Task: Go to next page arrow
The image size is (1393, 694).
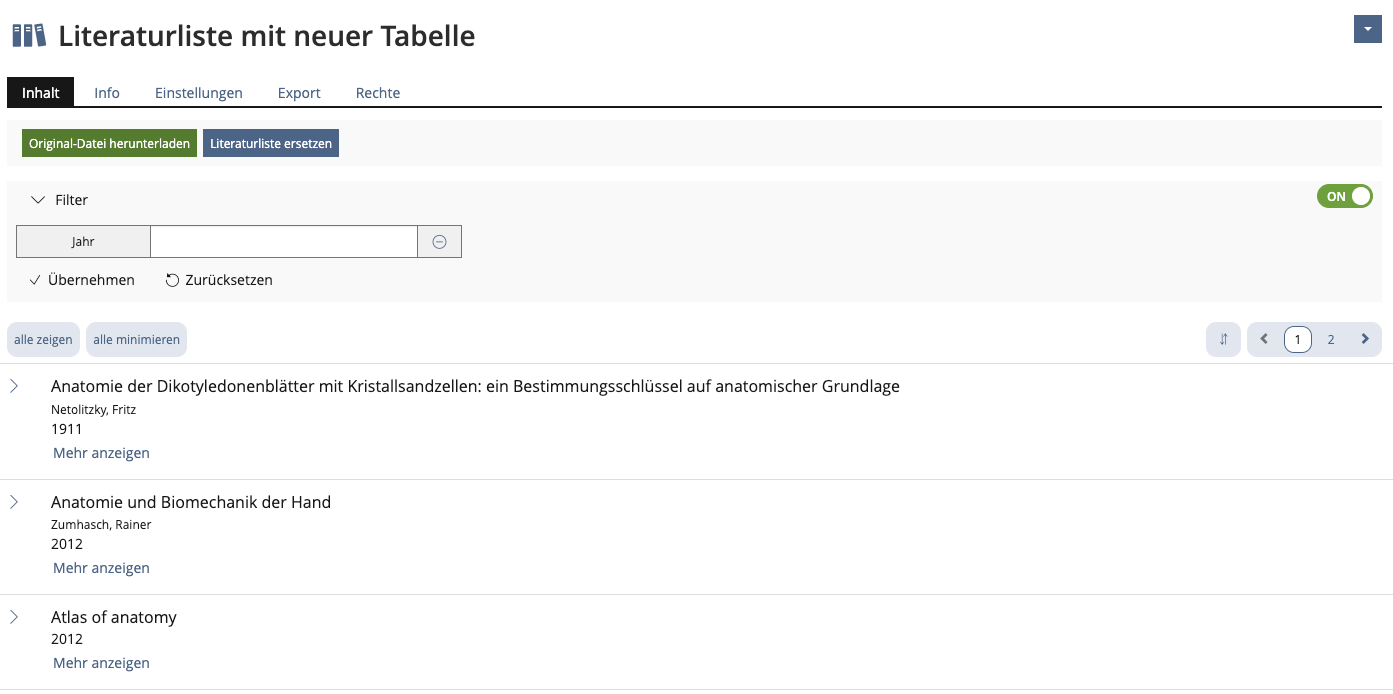Action: tap(1365, 339)
